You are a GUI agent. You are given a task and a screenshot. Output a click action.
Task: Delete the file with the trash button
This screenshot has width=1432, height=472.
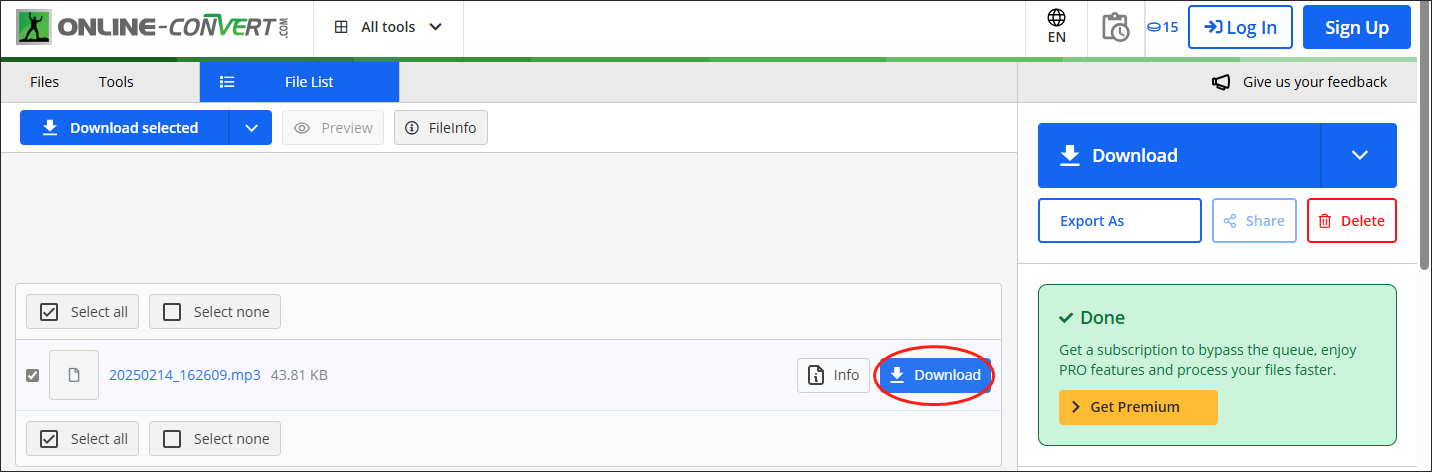[x=1351, y=221]
